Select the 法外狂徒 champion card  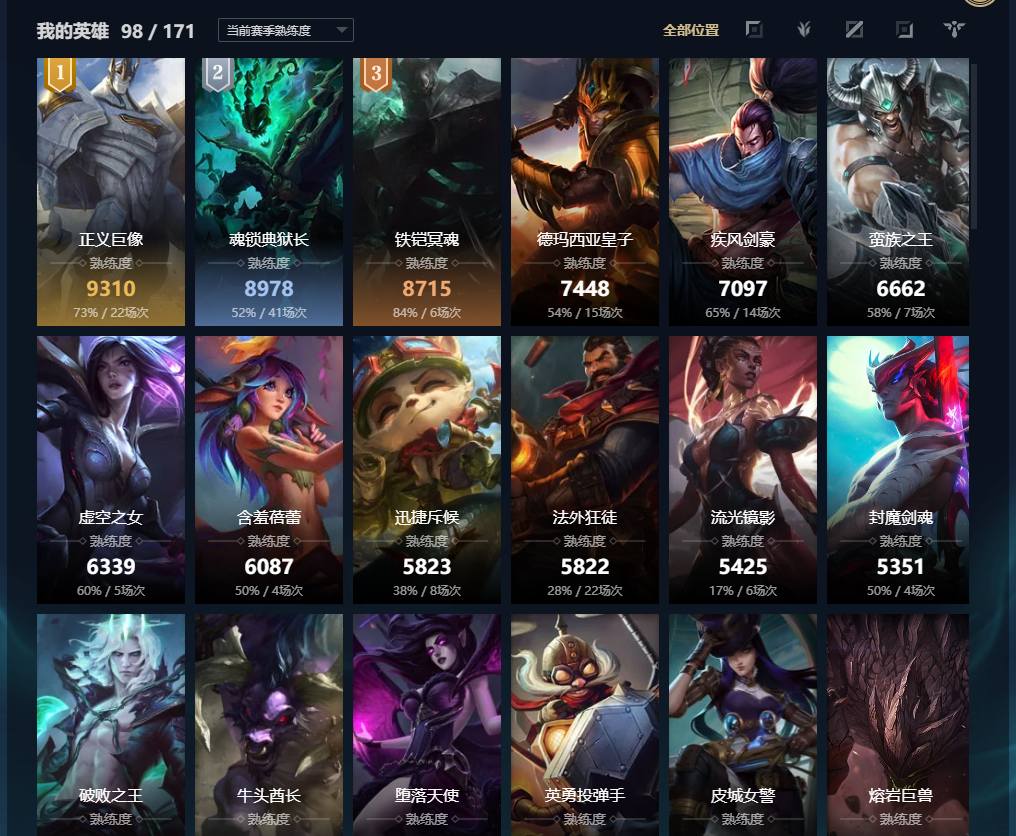584,470
